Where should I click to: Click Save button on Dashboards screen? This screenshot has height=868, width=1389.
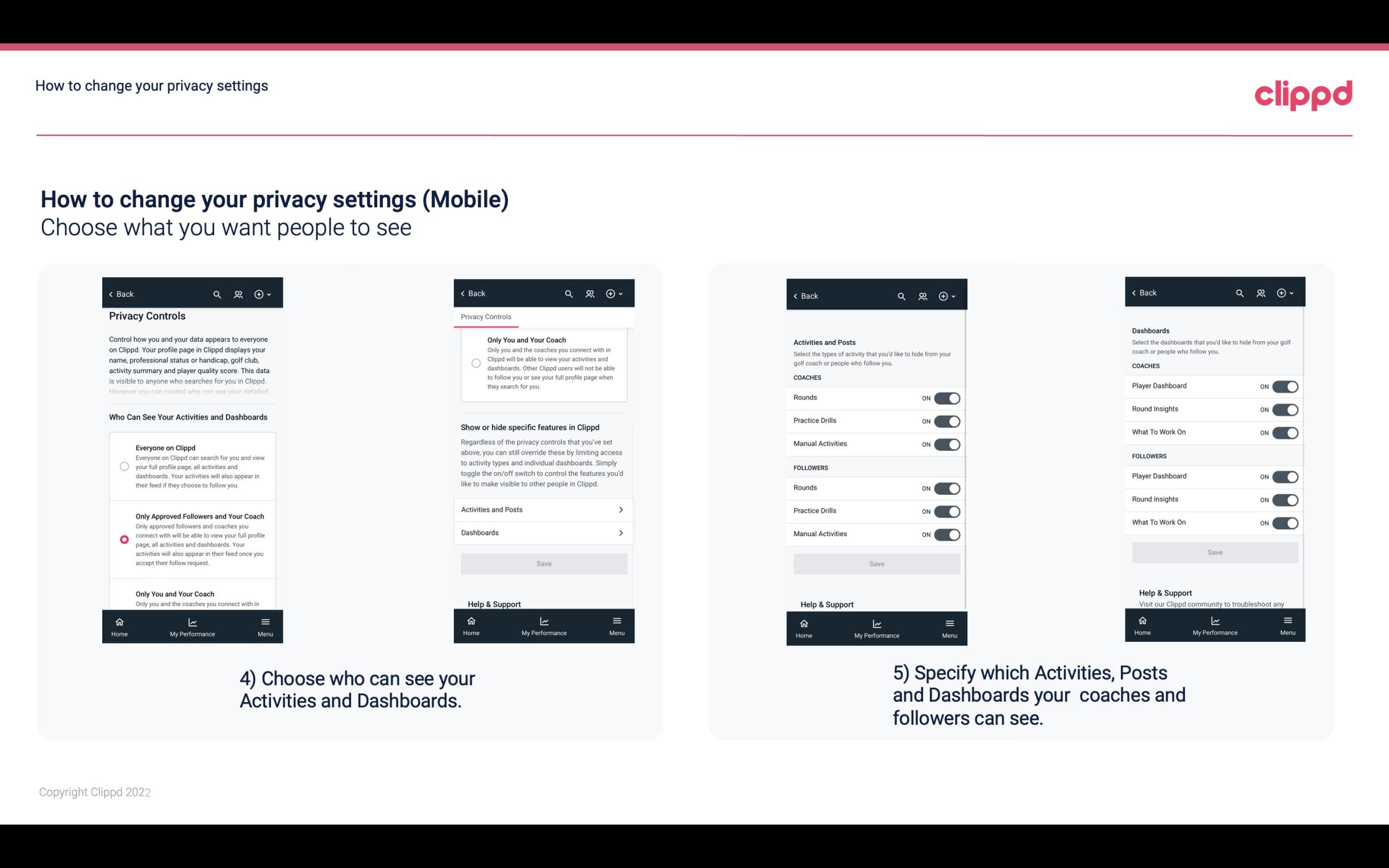1215,552
